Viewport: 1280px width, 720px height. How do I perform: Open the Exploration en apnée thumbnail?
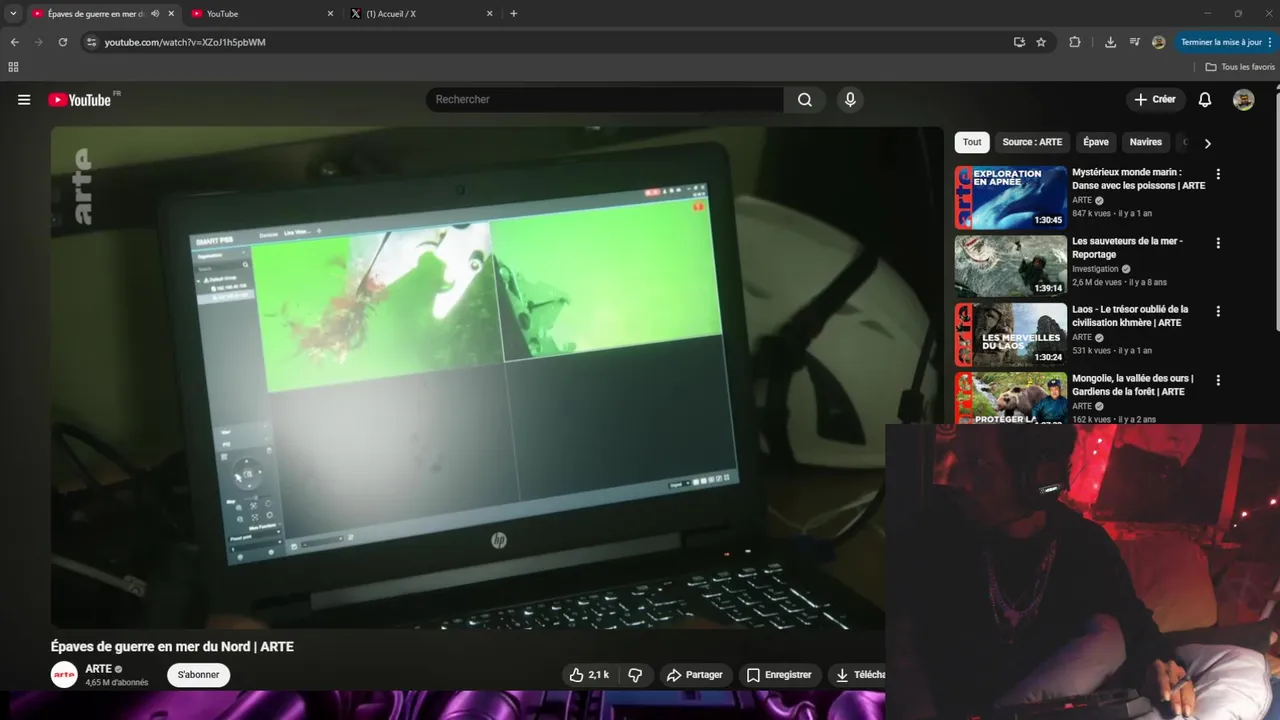click(1011, 197)
